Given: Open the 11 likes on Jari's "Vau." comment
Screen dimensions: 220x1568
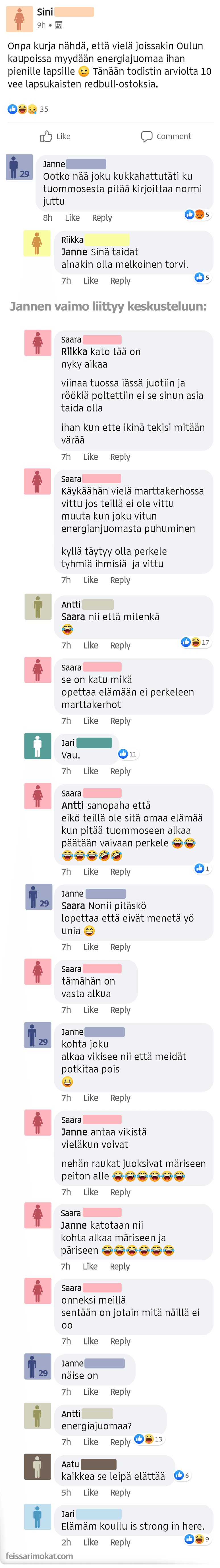Looking at the screenshot, I should pyautogui.click(x=128, y=754).
